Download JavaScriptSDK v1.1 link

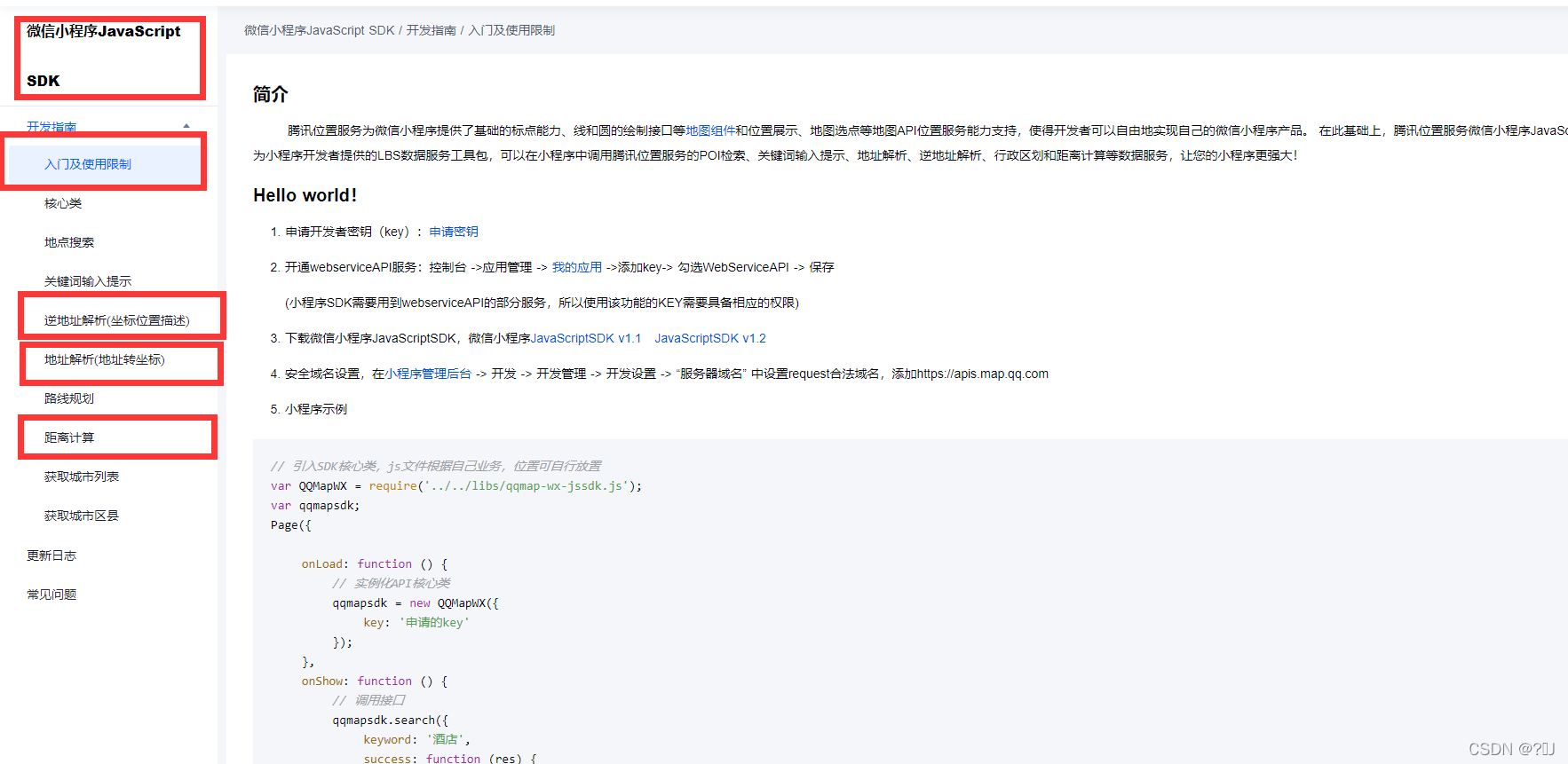586,338
